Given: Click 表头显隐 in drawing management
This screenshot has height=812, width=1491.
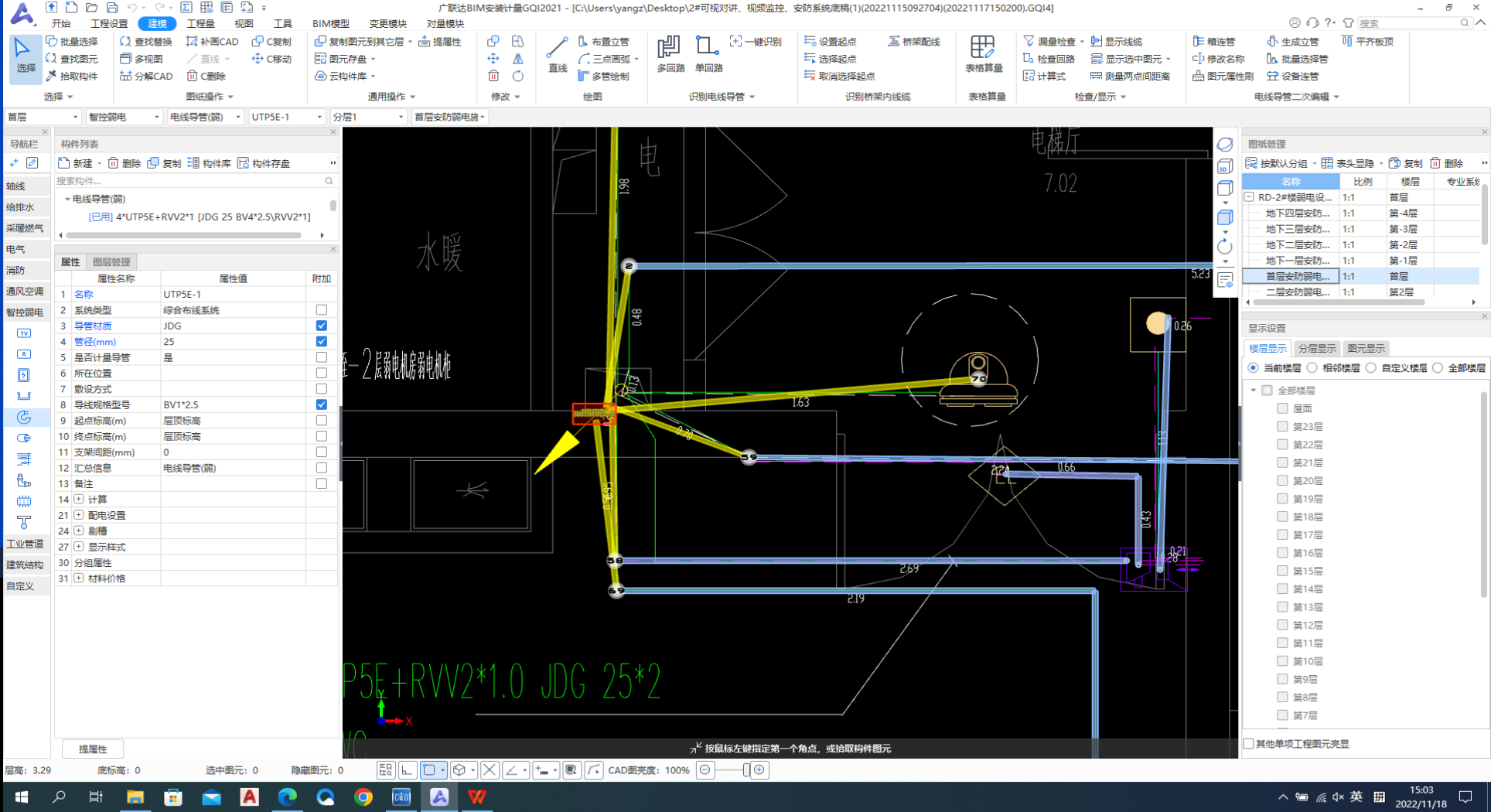Looking at the screenshot, I should tap(1347, 163).
